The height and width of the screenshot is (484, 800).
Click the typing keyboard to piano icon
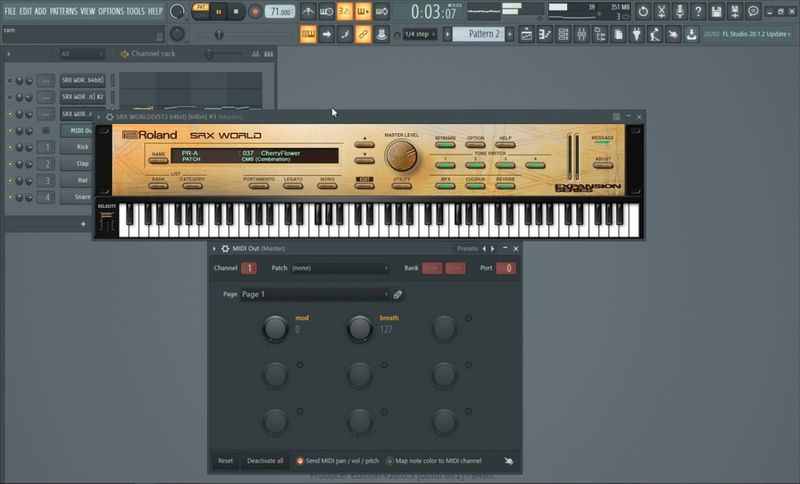click(x=308, y=34)
